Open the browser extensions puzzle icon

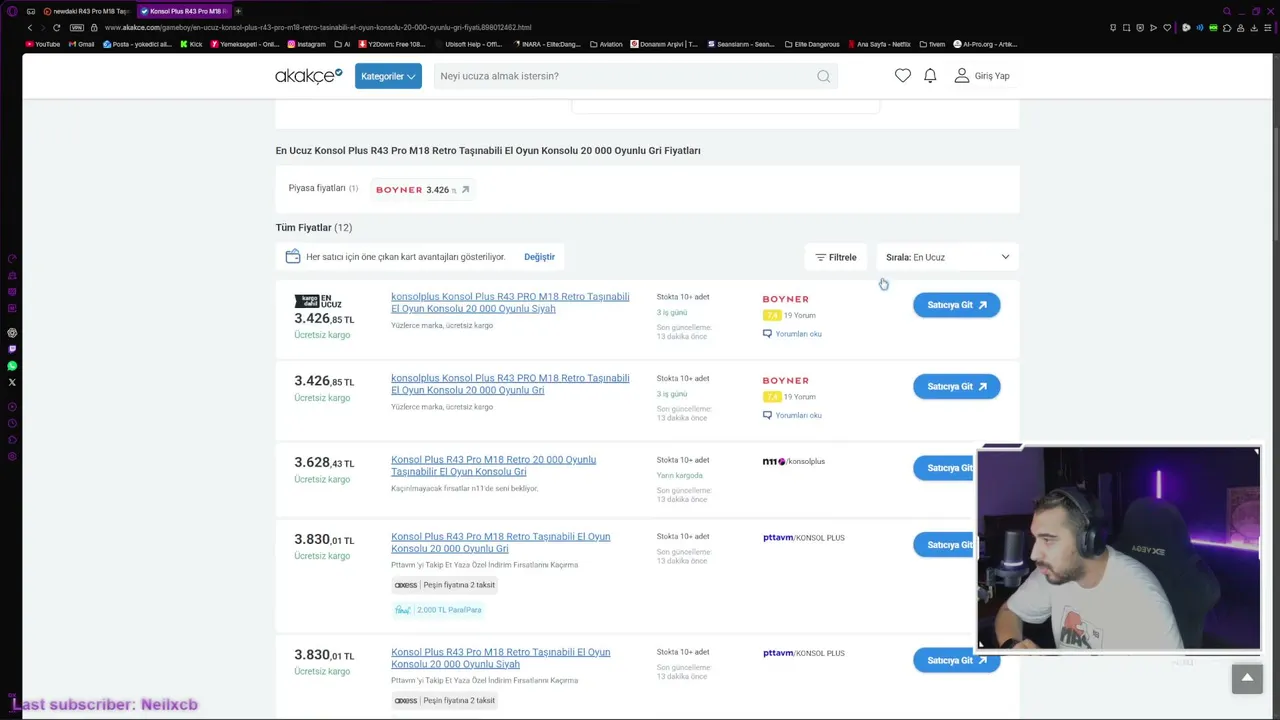tap(1227, 28)
